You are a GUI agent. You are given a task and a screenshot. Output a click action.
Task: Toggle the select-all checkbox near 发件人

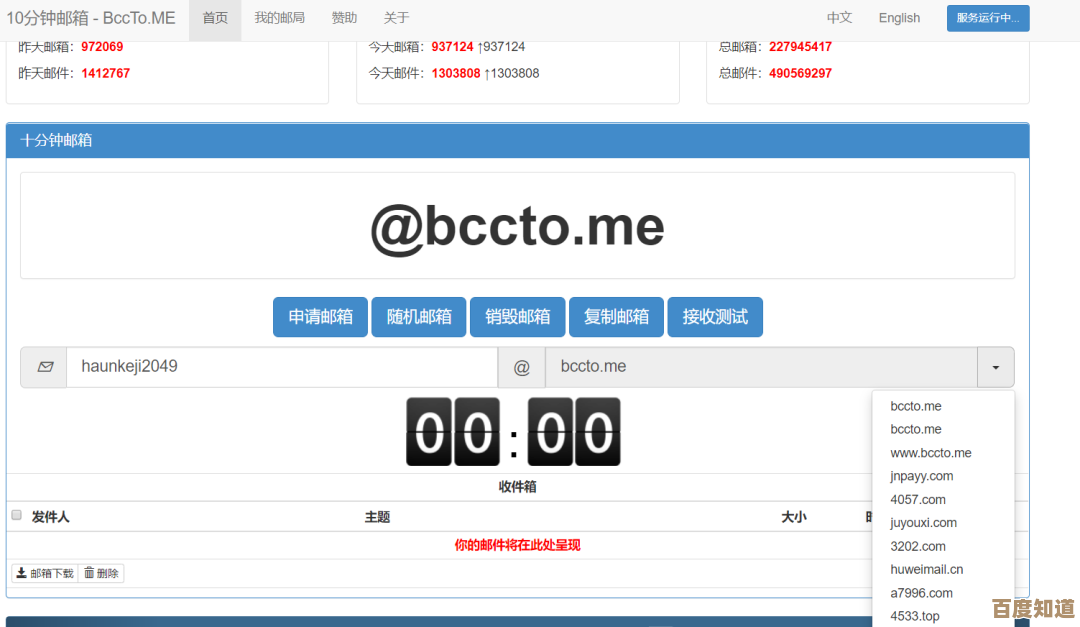pos(16,515)
